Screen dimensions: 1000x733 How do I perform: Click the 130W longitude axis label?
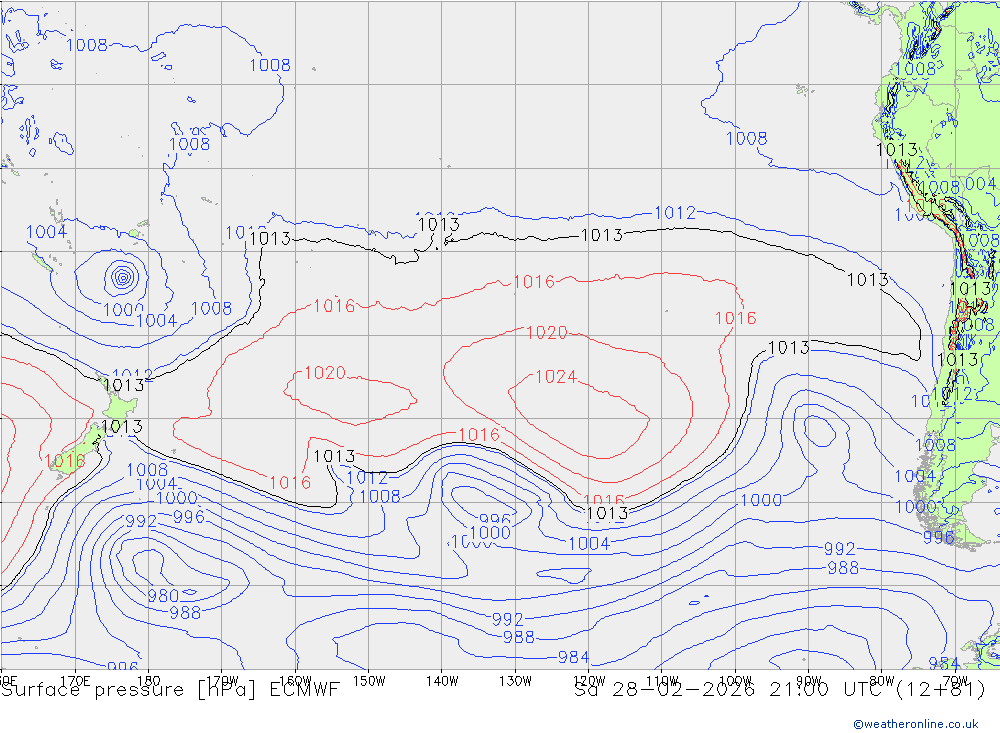[x=515, y=681]
